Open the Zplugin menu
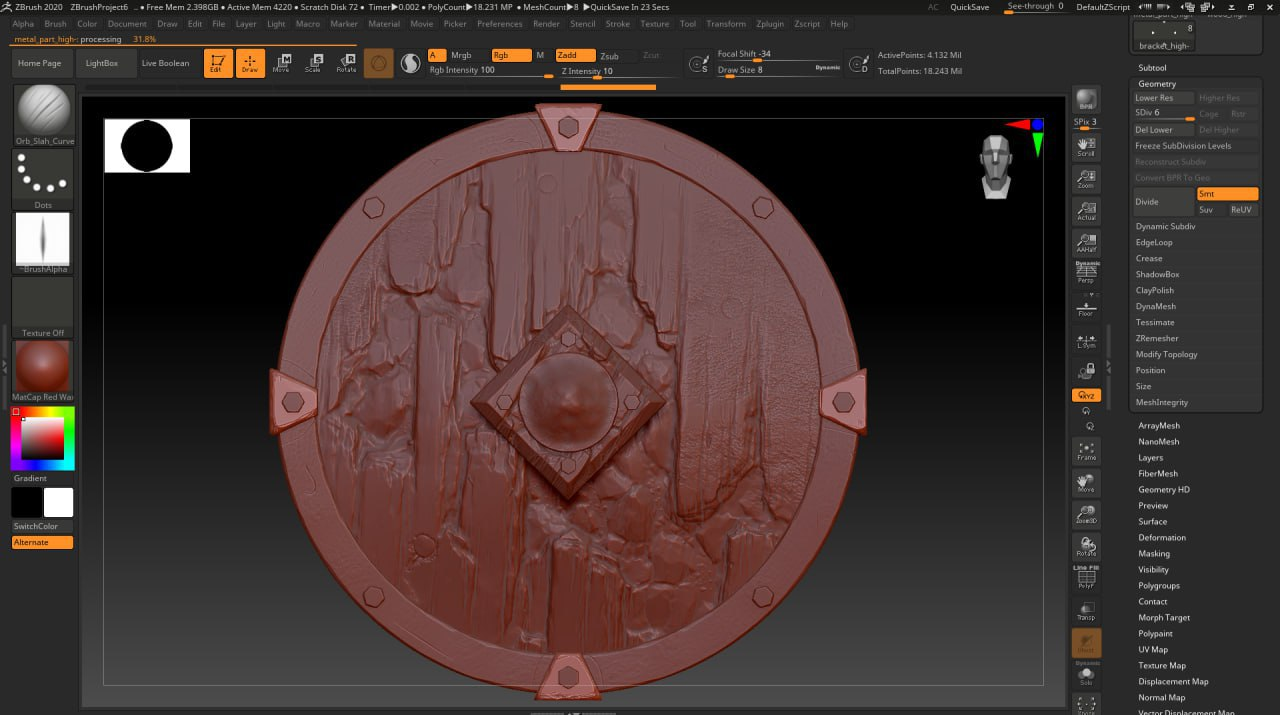The image size is (1280, 715). [x=770, y=24]
